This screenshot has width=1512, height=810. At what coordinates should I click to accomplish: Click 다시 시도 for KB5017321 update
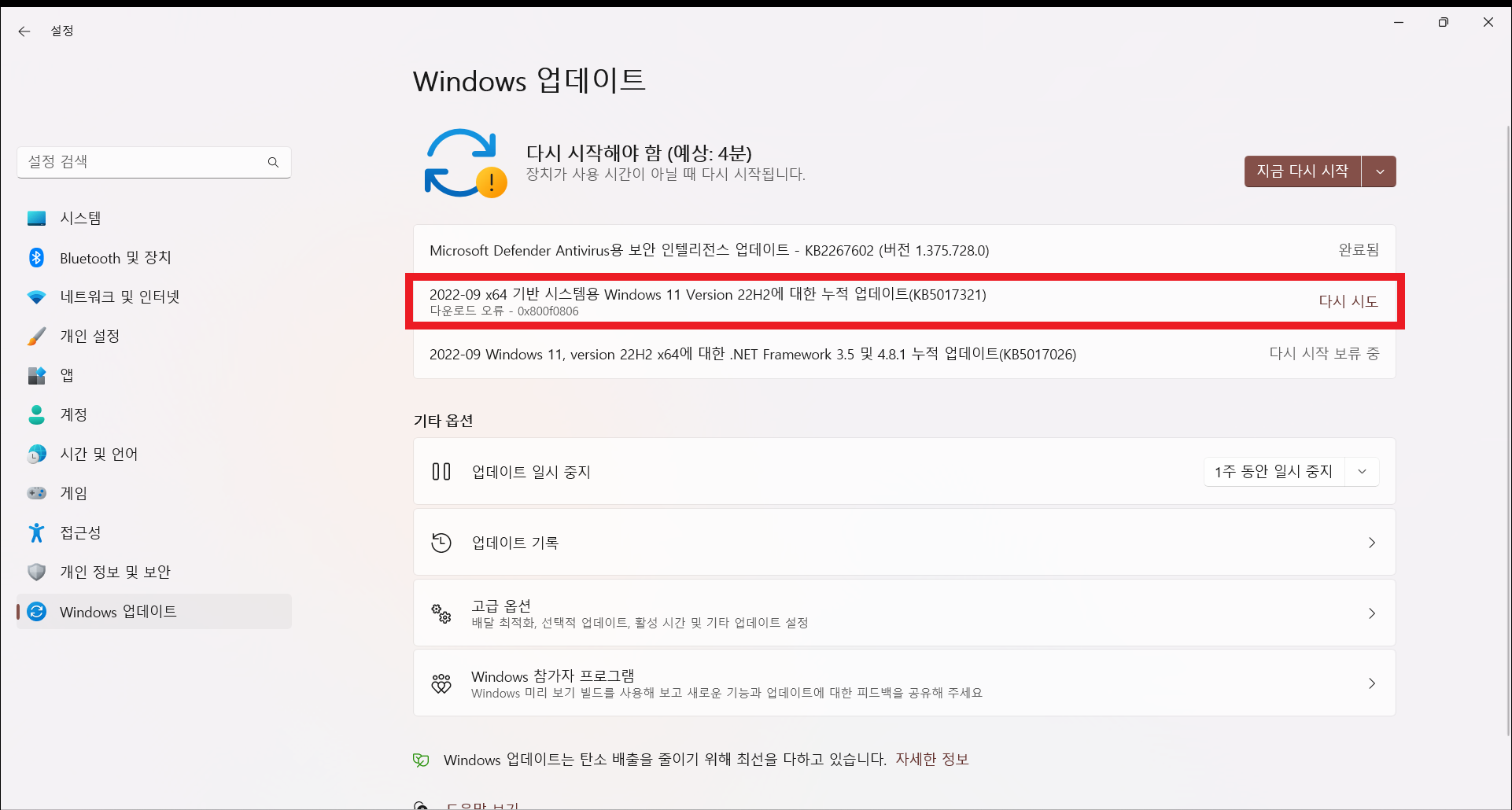click(x=1348, y=301)
